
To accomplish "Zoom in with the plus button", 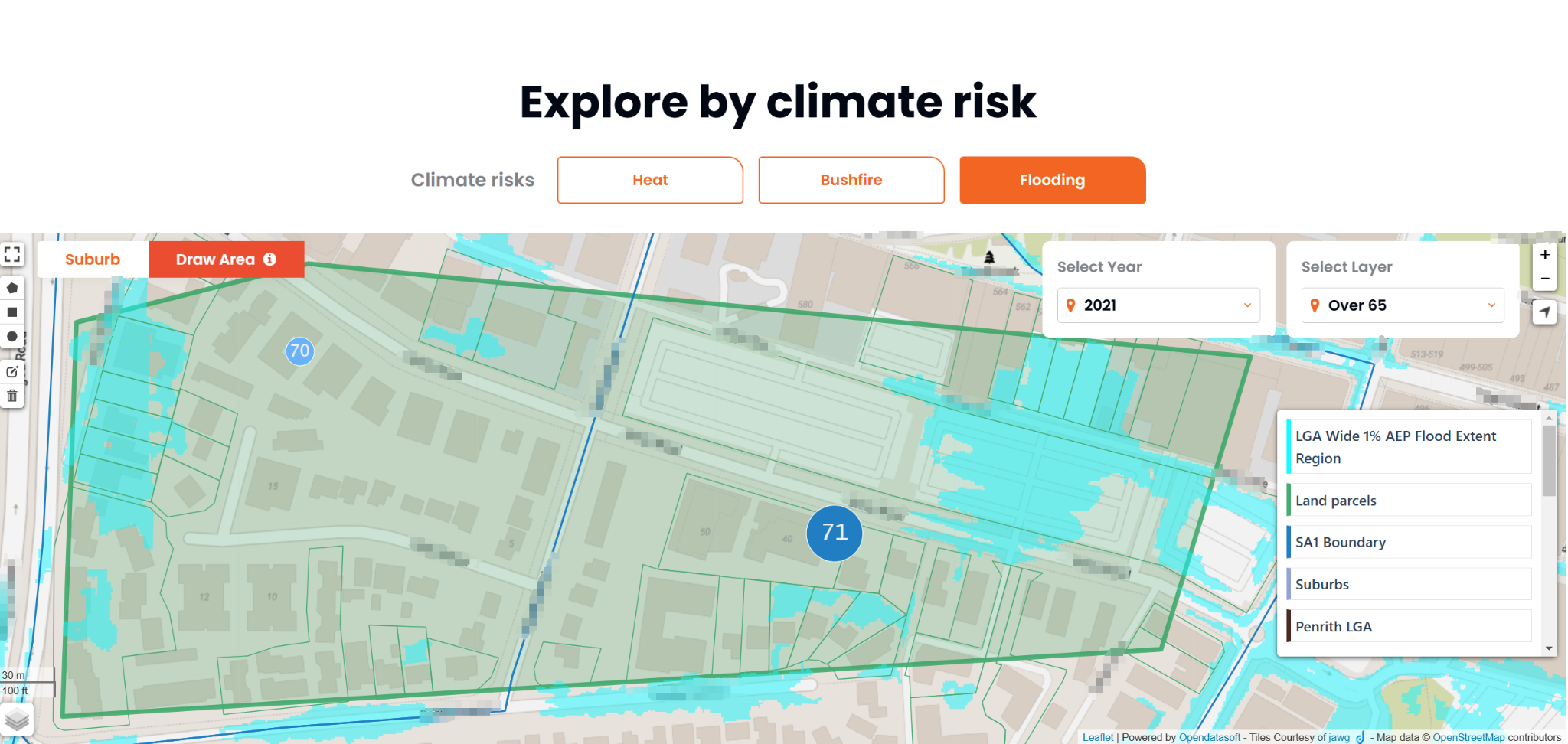I will 1545,255.
